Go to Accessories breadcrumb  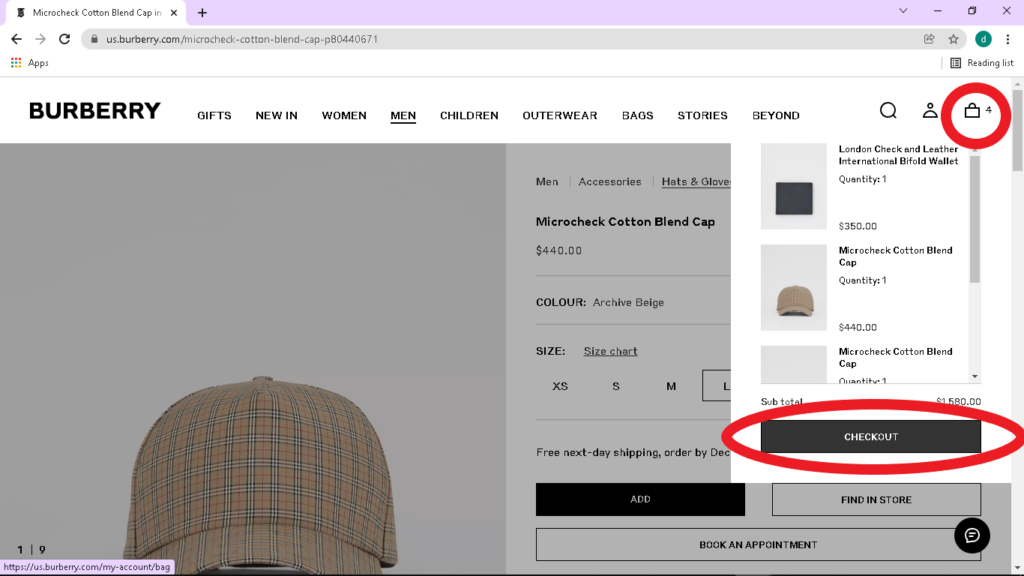610,182
